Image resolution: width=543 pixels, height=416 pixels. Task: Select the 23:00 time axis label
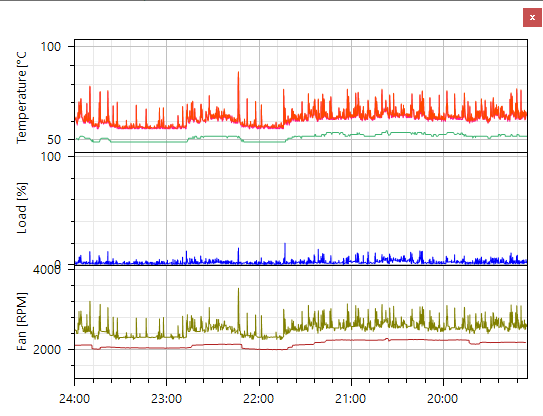166,399
